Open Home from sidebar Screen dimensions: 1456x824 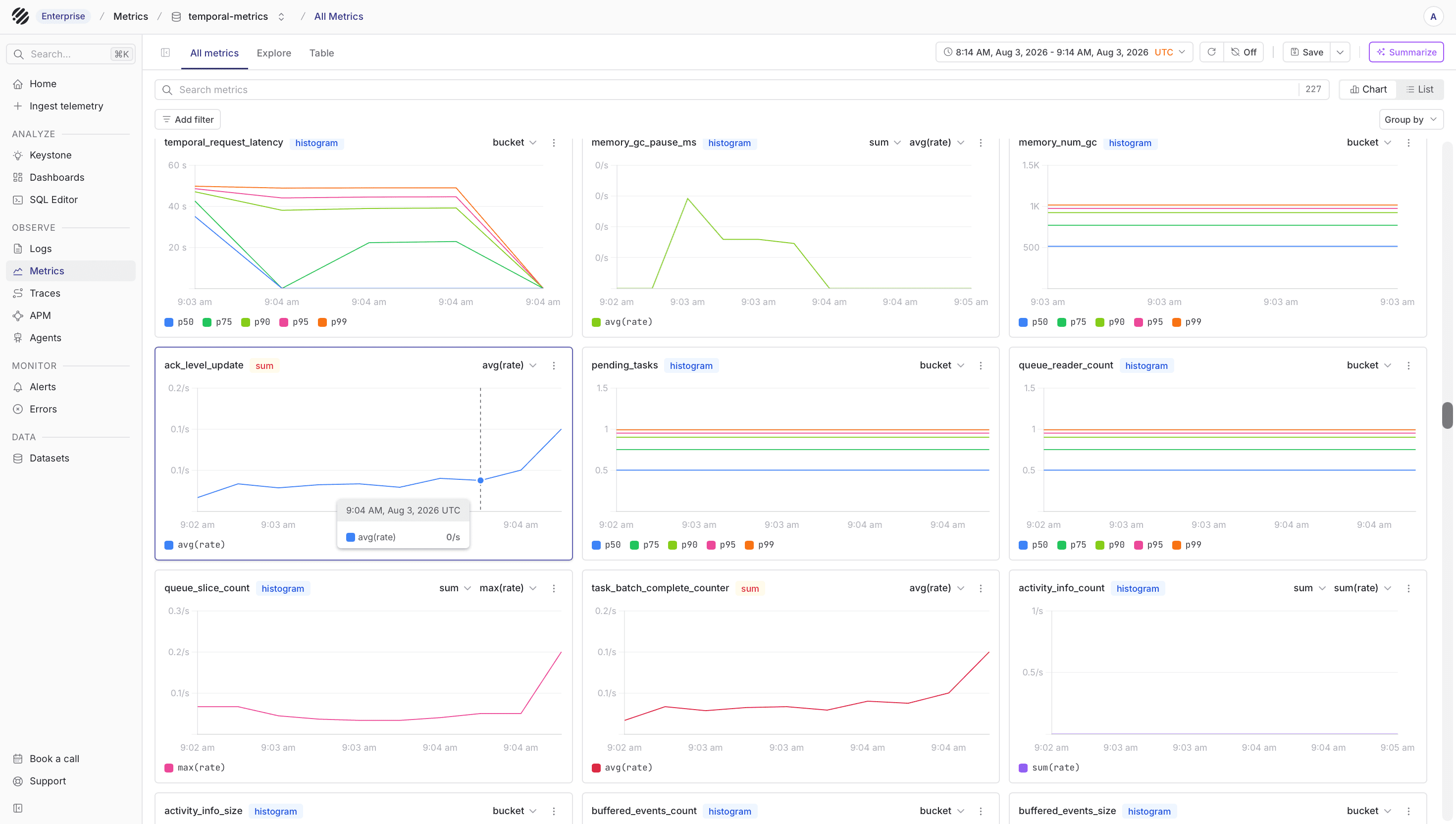(71, 84)
